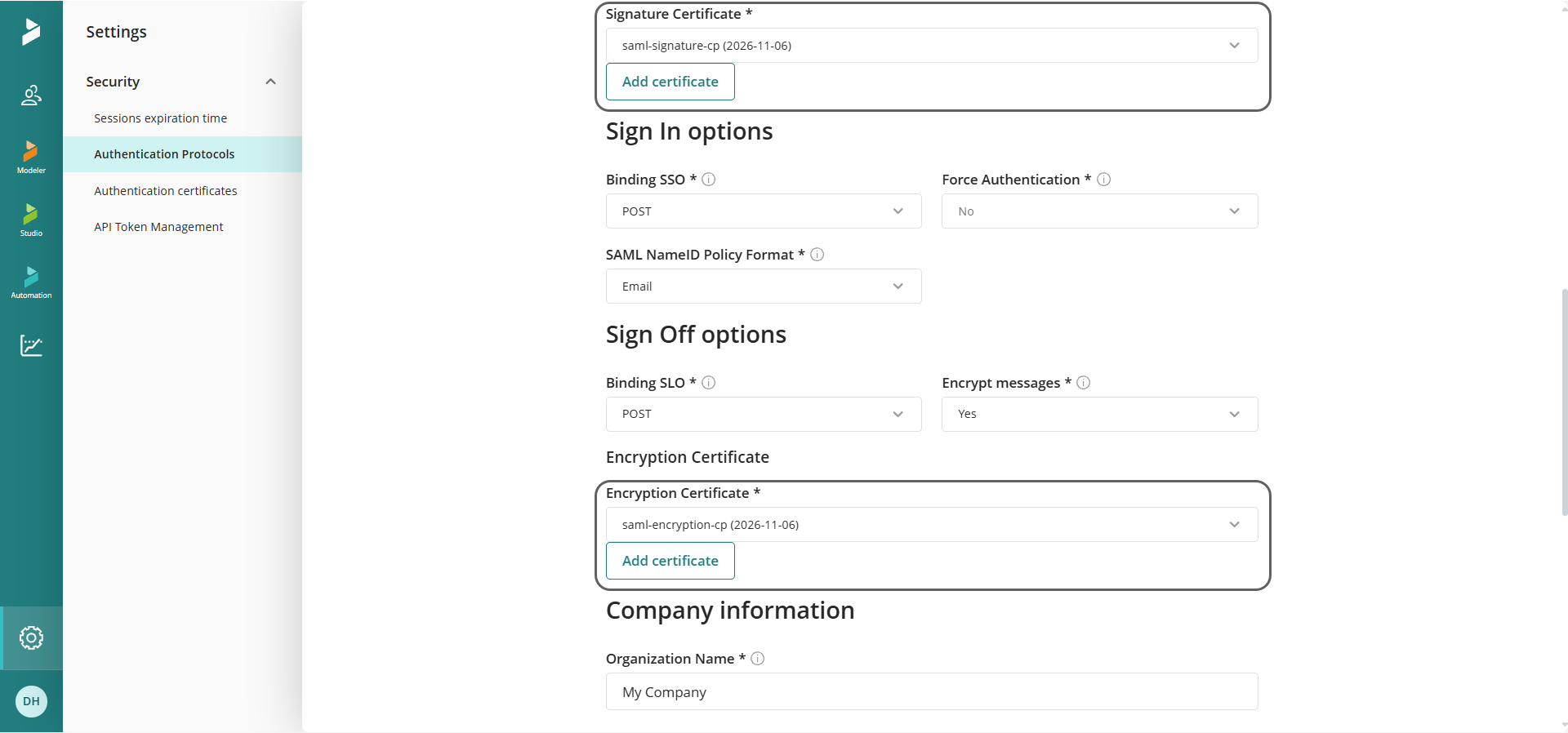Click the Settings panel title
Viewport: 1568px width, 733px height.
(x=116, y=32)
